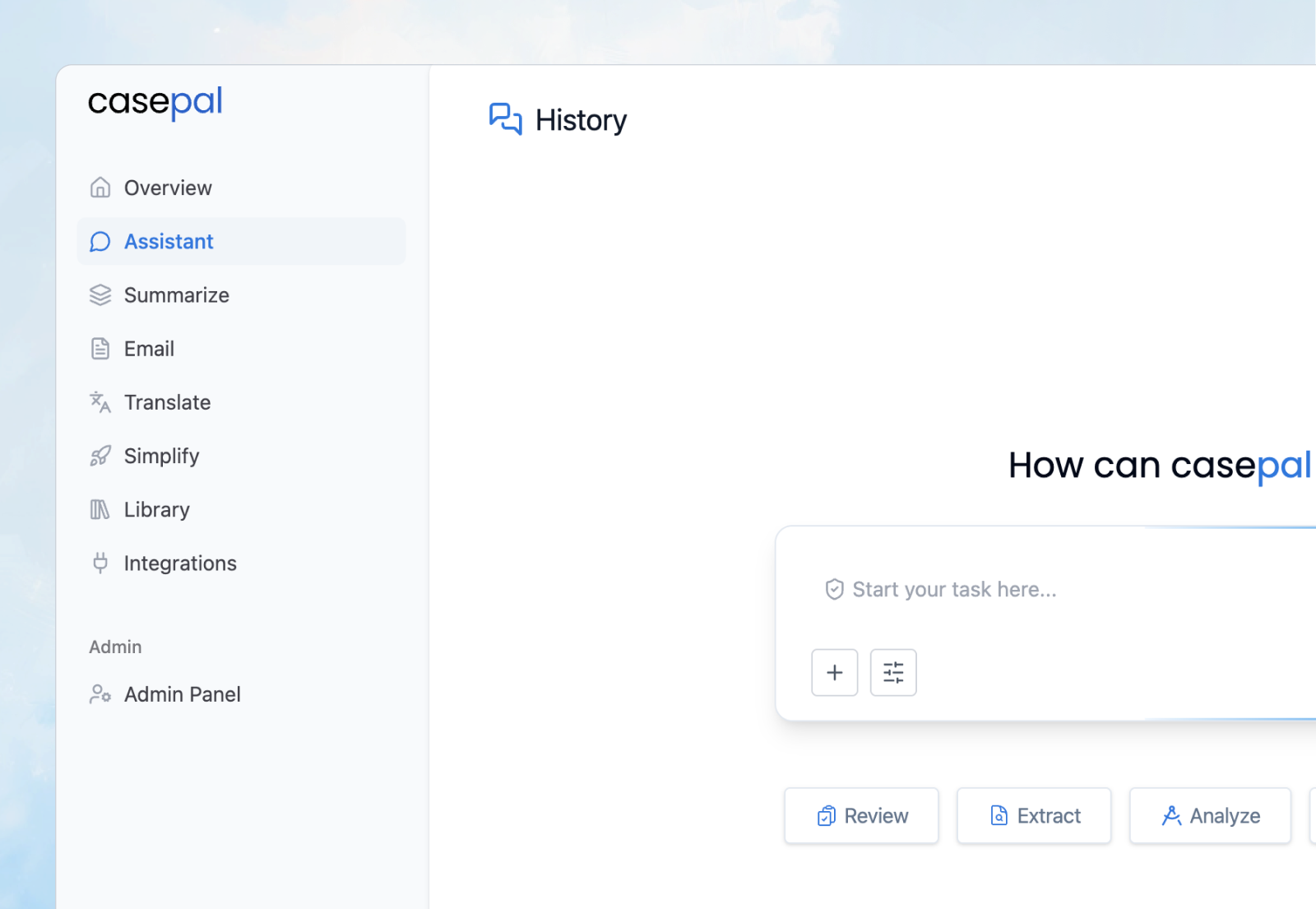This screenshot has width=1316, height=909.
Task: Select the Assistant chat bubble icon
Action: [100, 241]
